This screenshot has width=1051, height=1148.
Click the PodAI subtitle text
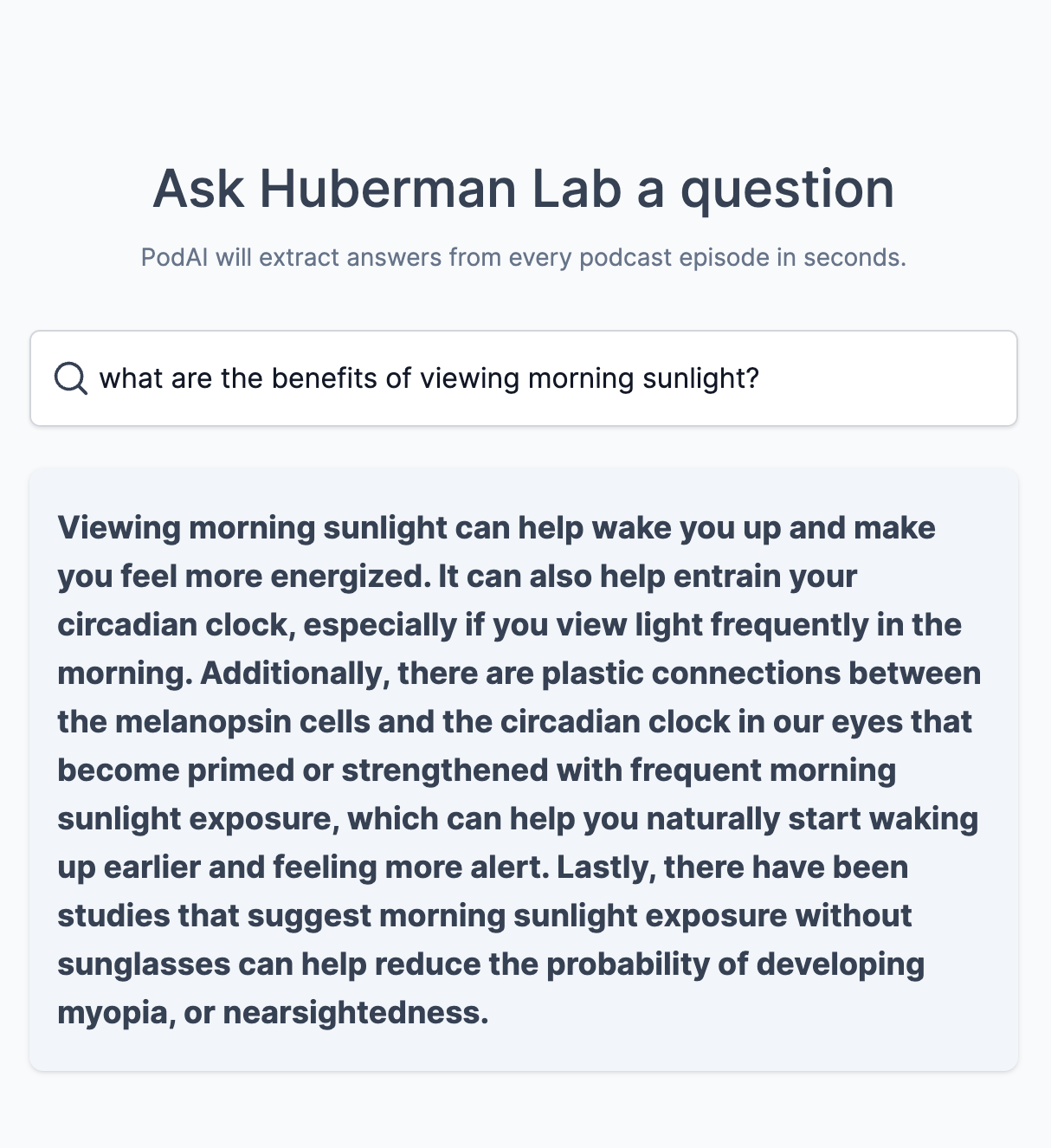click(x=524, y=257)
